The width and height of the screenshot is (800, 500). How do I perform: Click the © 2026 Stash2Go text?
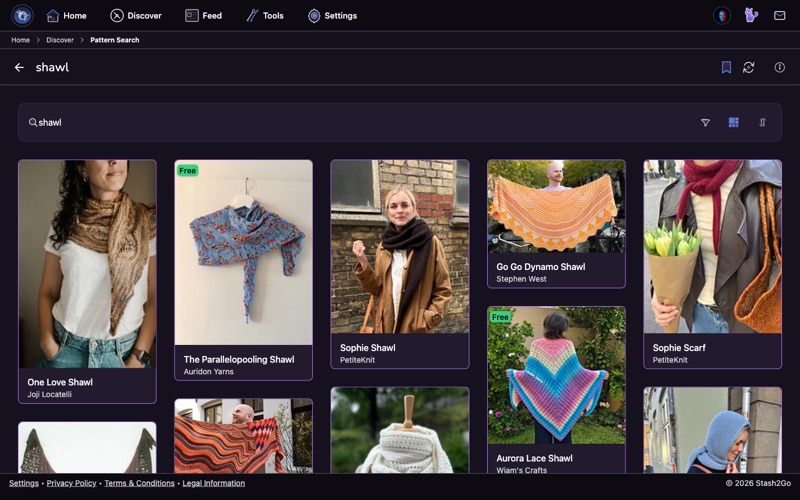pyautogui.click(x=758, y=483)
